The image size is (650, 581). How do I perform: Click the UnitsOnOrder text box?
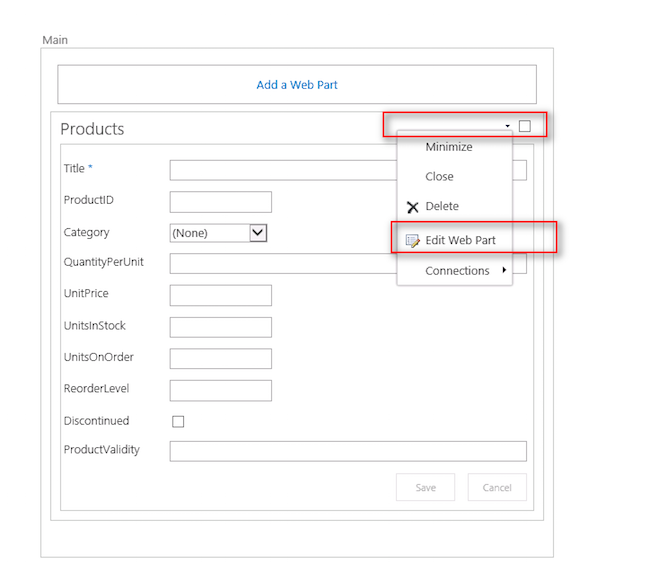pyautogui.click(x=221, y=358)
